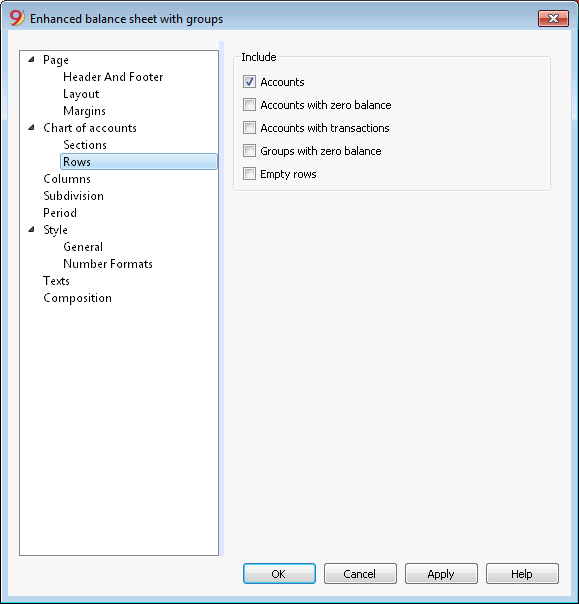Screen dimensions: 579x604
Task: Open Subdivision settings
Action: (x=74, y=196)
